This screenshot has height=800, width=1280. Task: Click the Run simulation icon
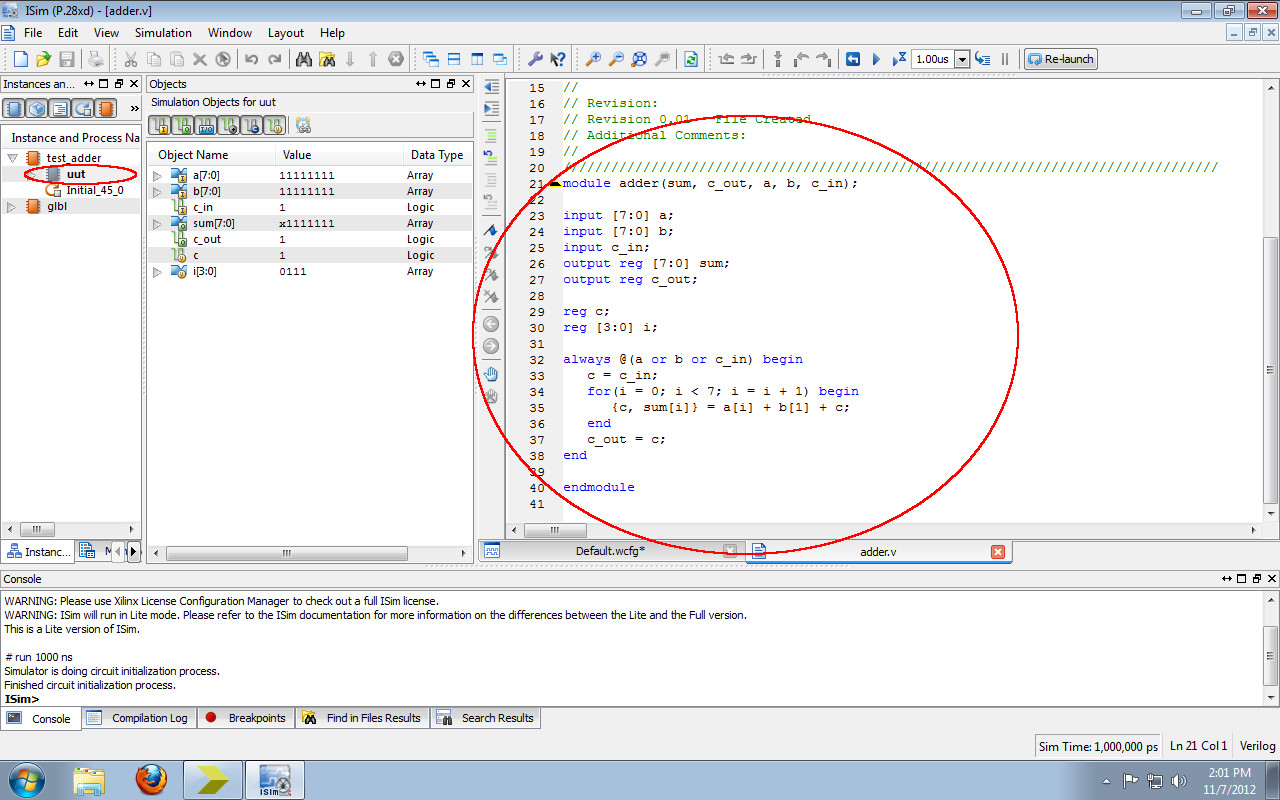click(876, 59)
